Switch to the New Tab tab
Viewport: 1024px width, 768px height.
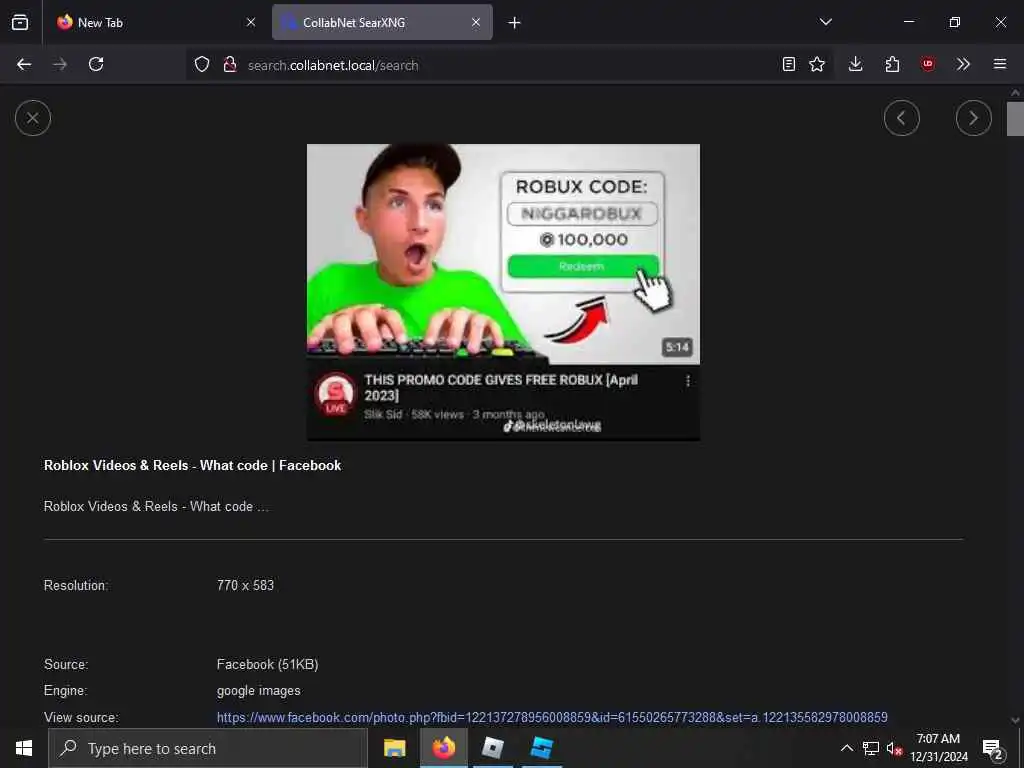point(155,22)
